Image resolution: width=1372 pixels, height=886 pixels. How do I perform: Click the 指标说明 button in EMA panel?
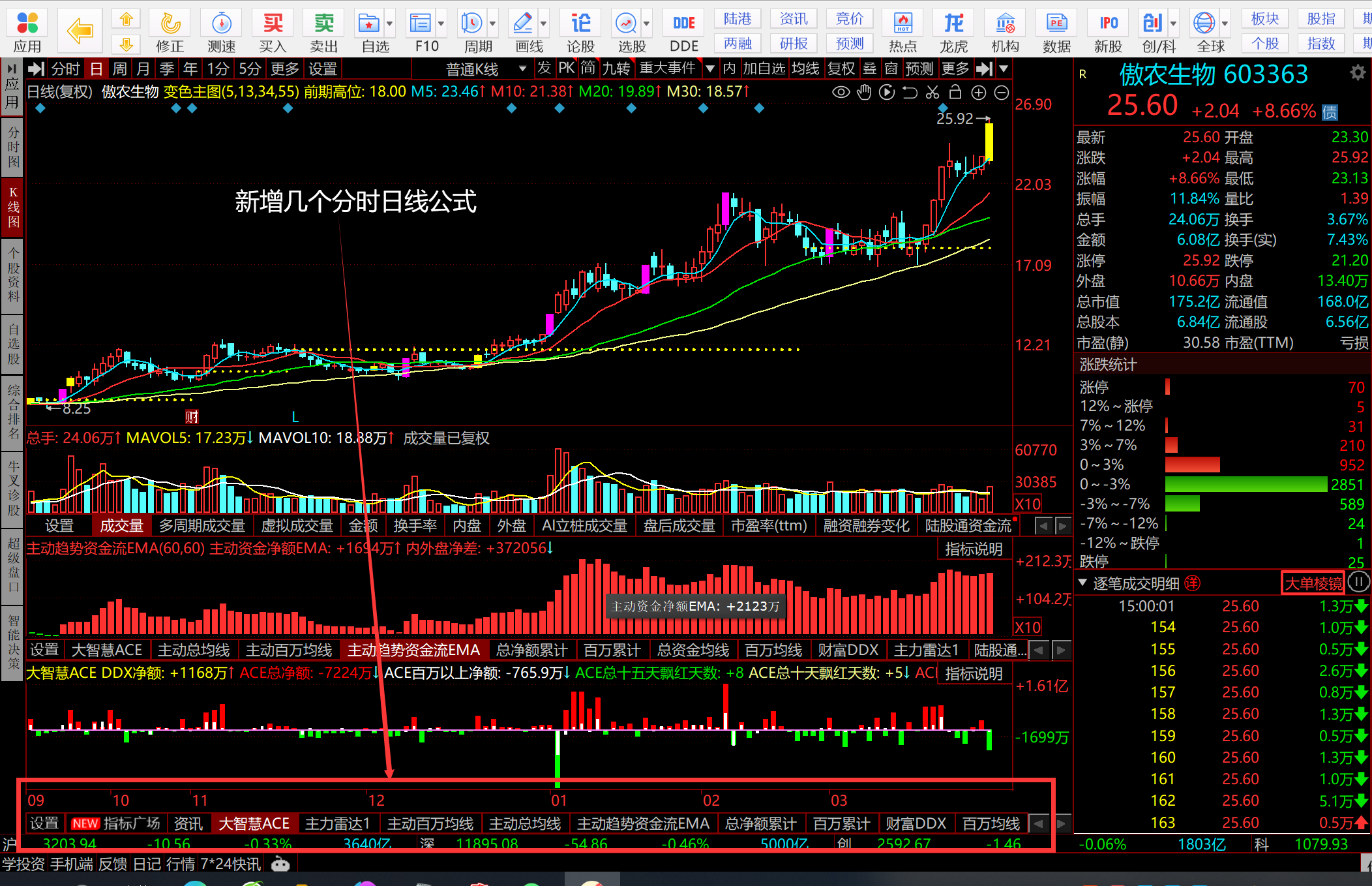point(974,549)
